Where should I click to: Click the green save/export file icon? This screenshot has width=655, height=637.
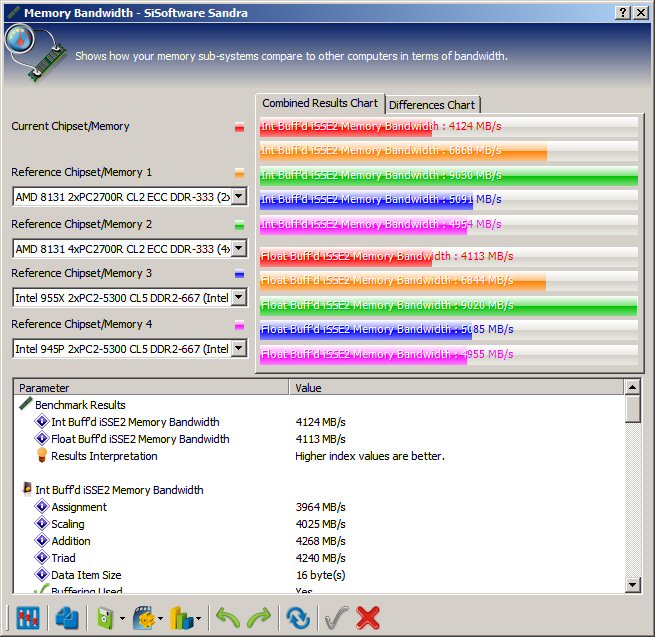[105, 617]
